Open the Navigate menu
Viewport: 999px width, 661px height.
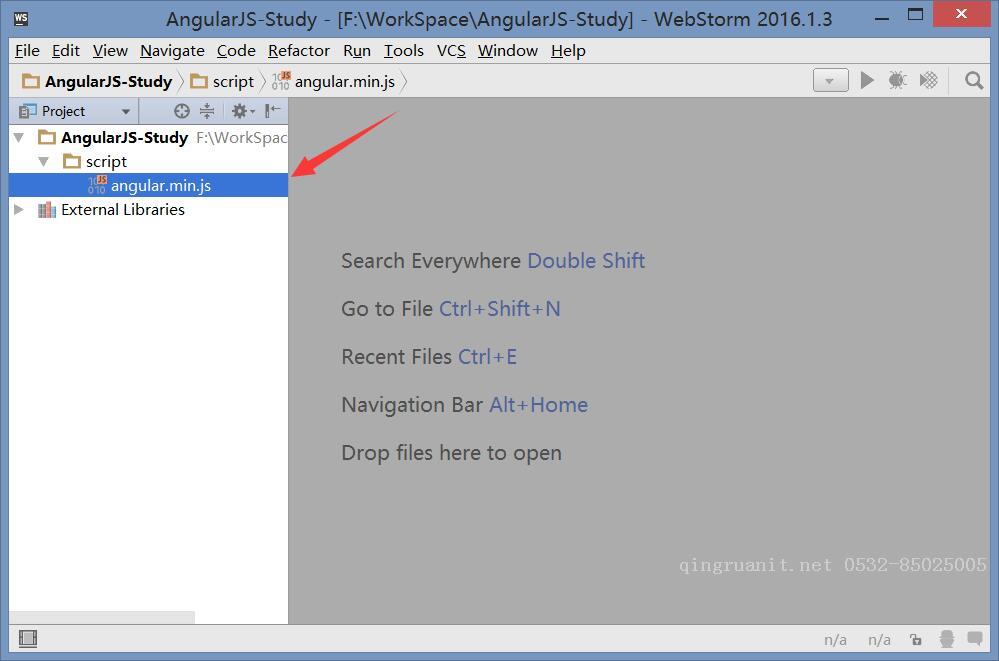click(x=172, y=50)
